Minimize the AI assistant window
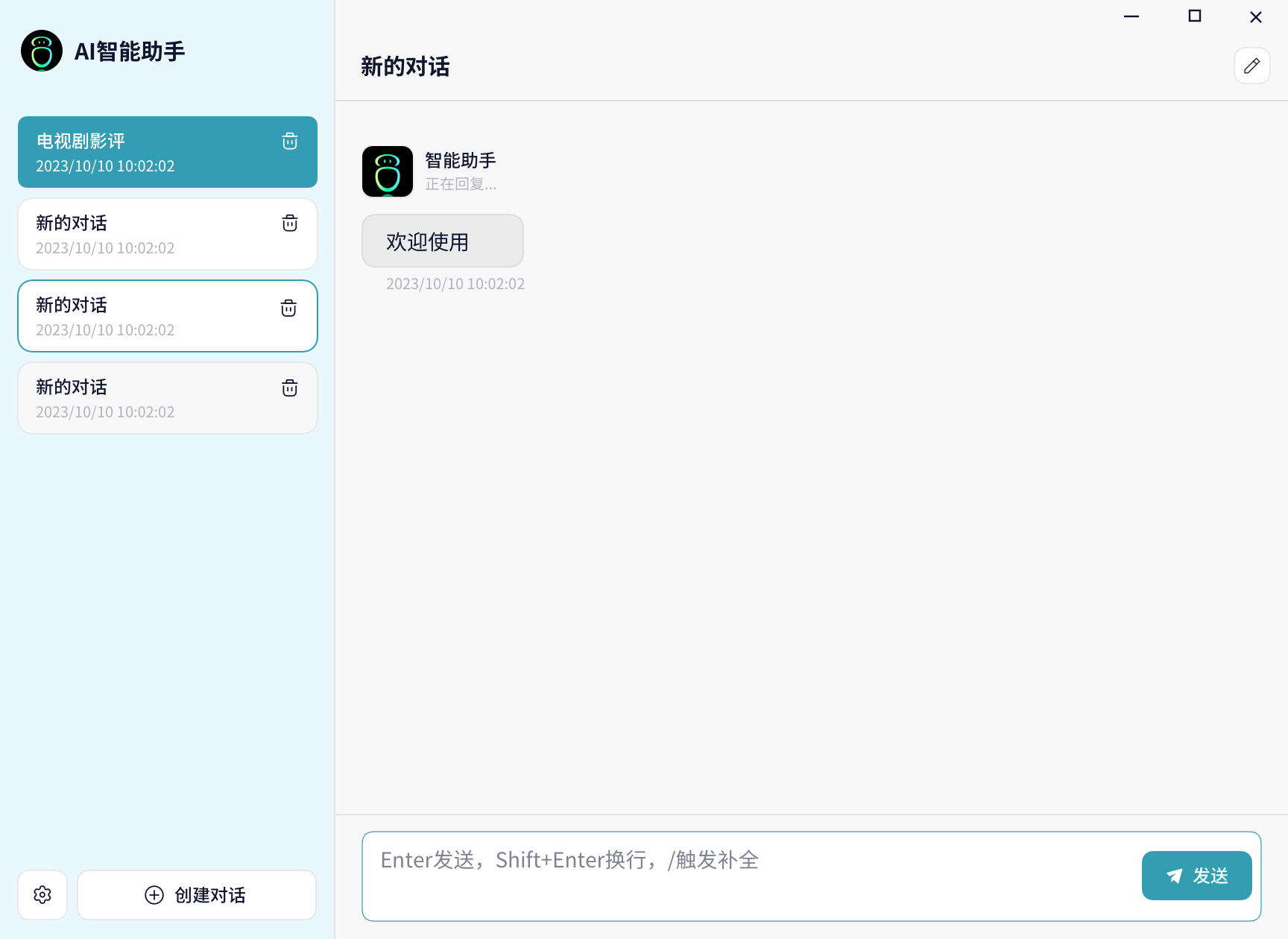Screen dimensions: 1288x939 [x=1131, y=16]
